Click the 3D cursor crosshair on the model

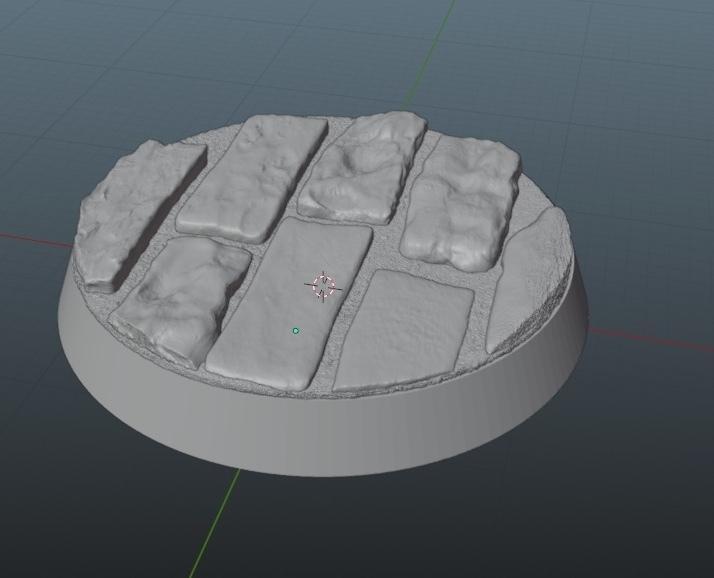[x=323, y=286]
